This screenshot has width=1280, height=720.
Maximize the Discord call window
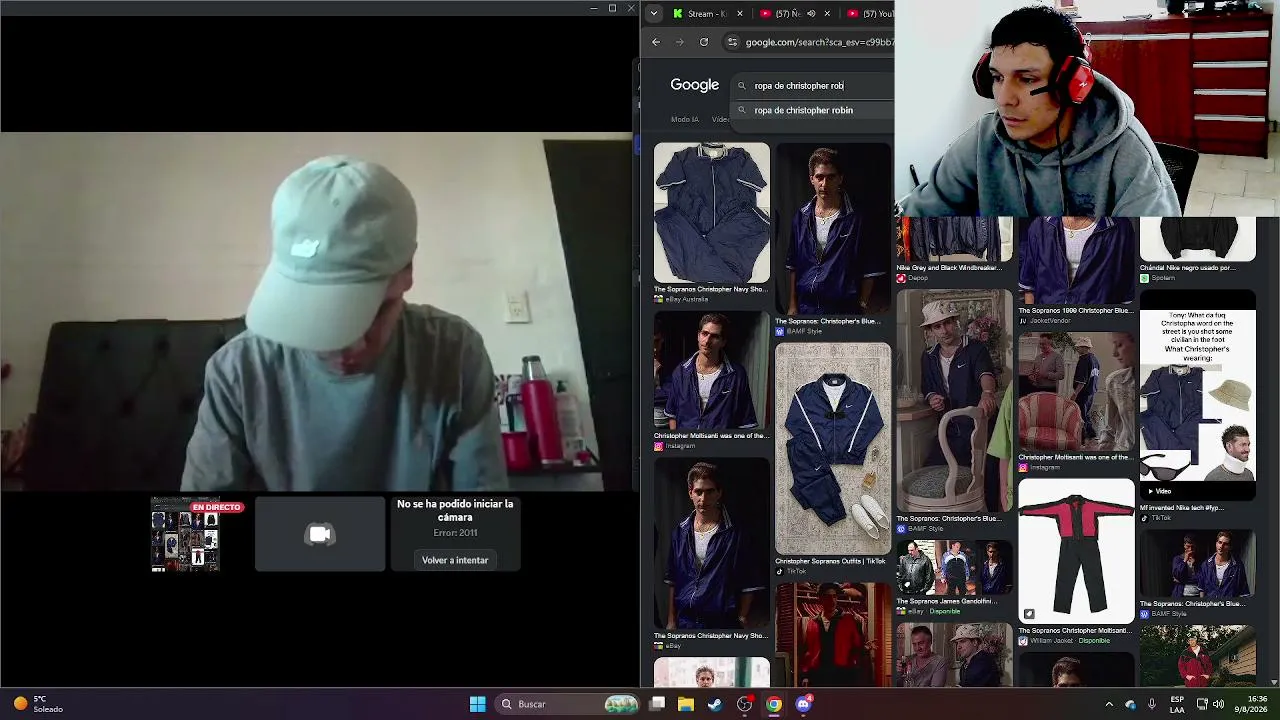tap(612, 8)
